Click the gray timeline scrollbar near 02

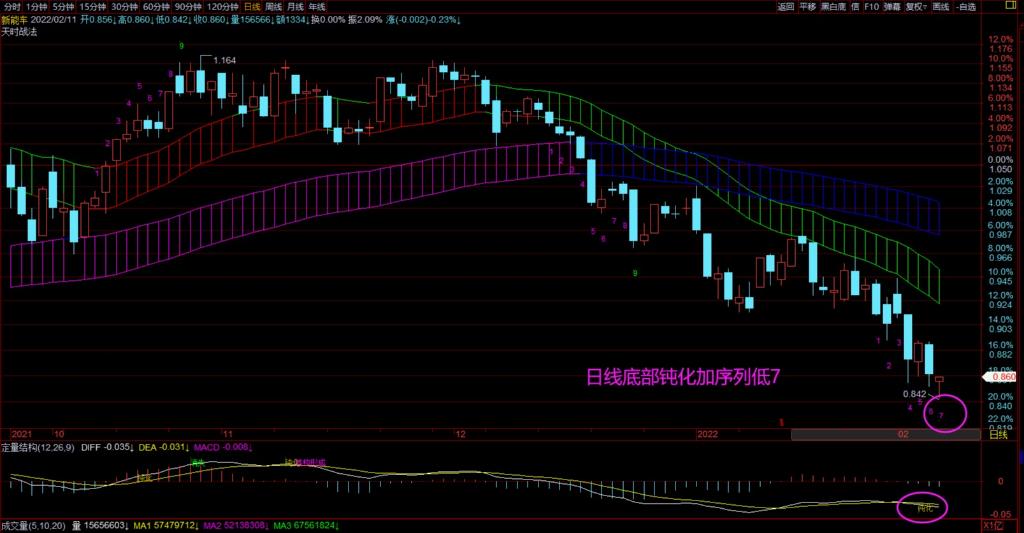884,435
